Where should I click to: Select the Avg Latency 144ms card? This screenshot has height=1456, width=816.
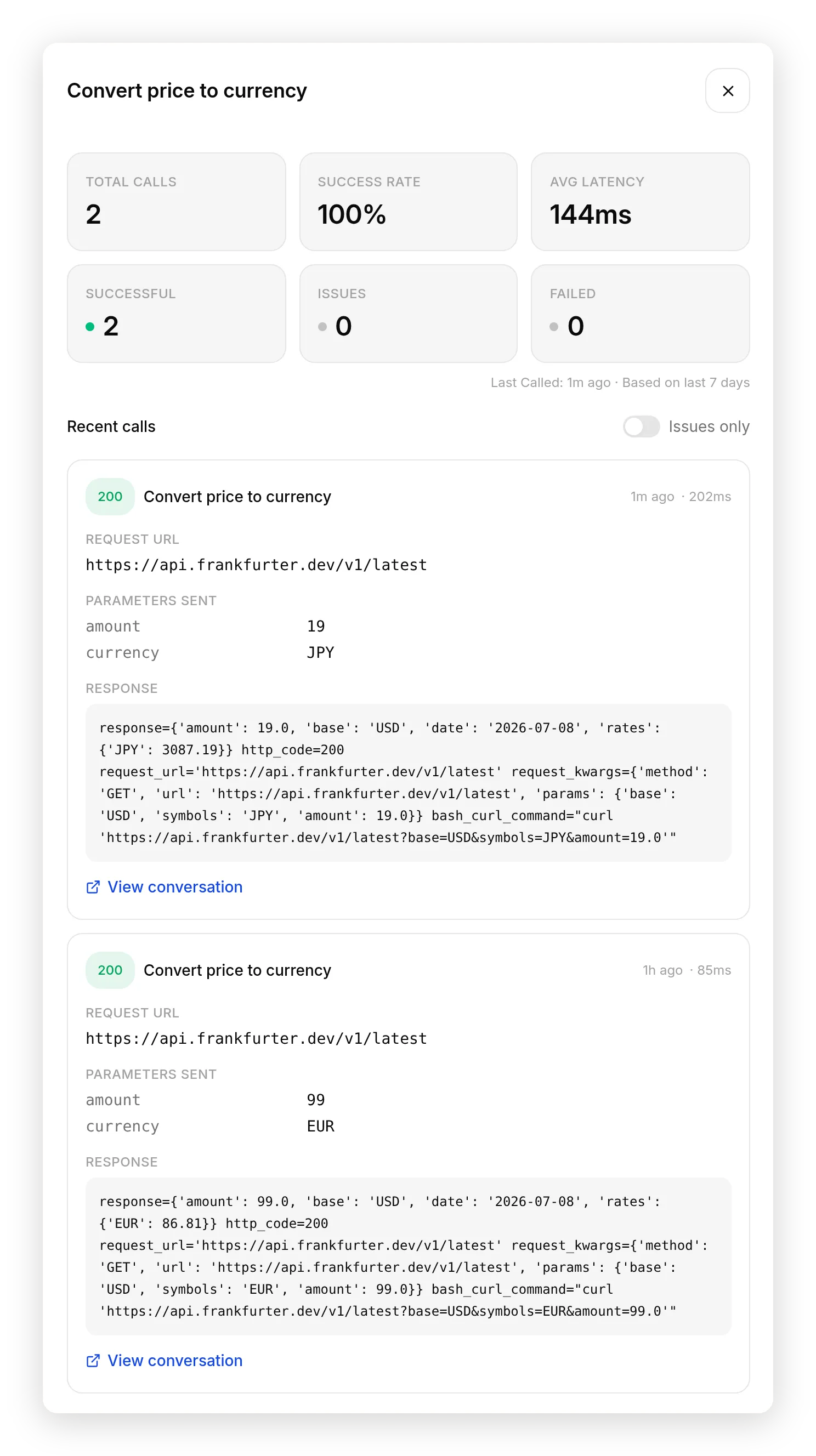point(640,202)
